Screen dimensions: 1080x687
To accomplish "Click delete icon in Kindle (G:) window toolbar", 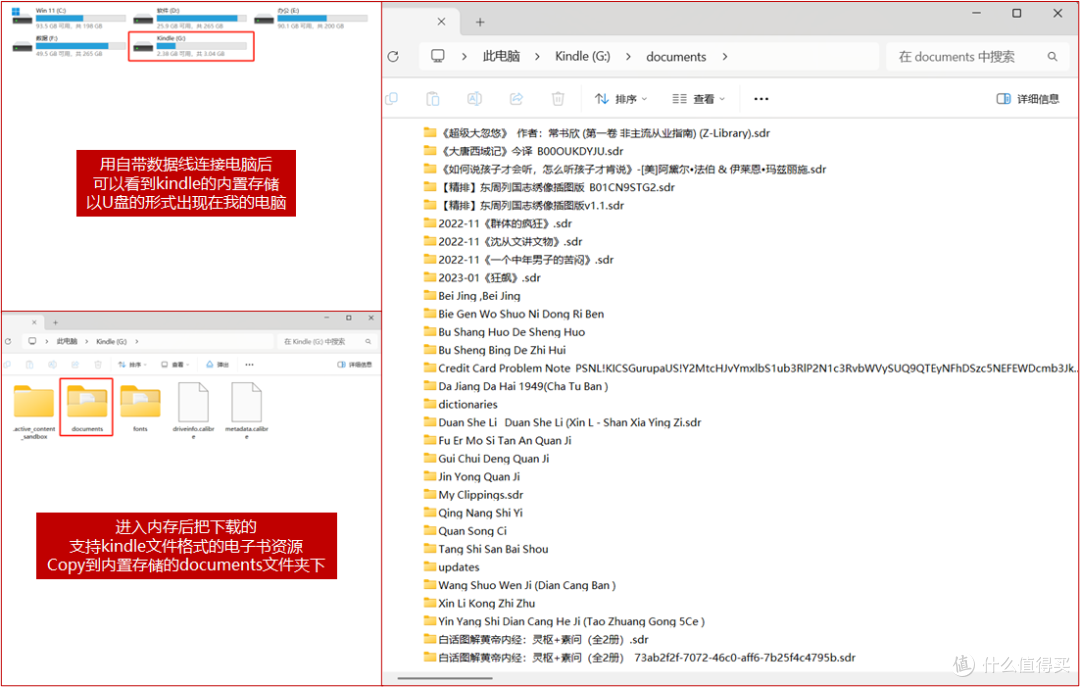I will coord(98,365).
